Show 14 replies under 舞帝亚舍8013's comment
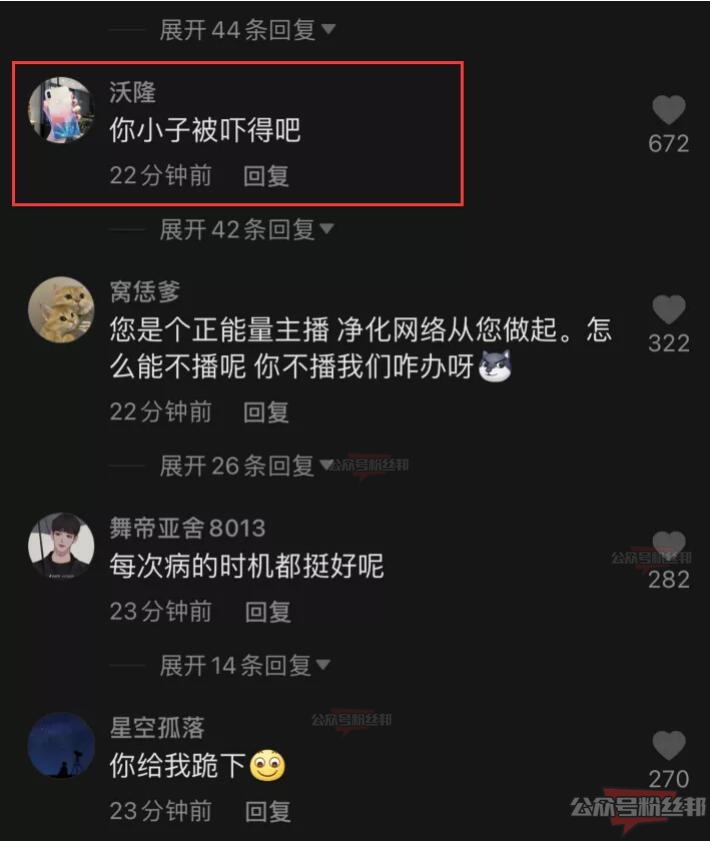This screenshot has height=841, width=710. (x=245, y=666)
